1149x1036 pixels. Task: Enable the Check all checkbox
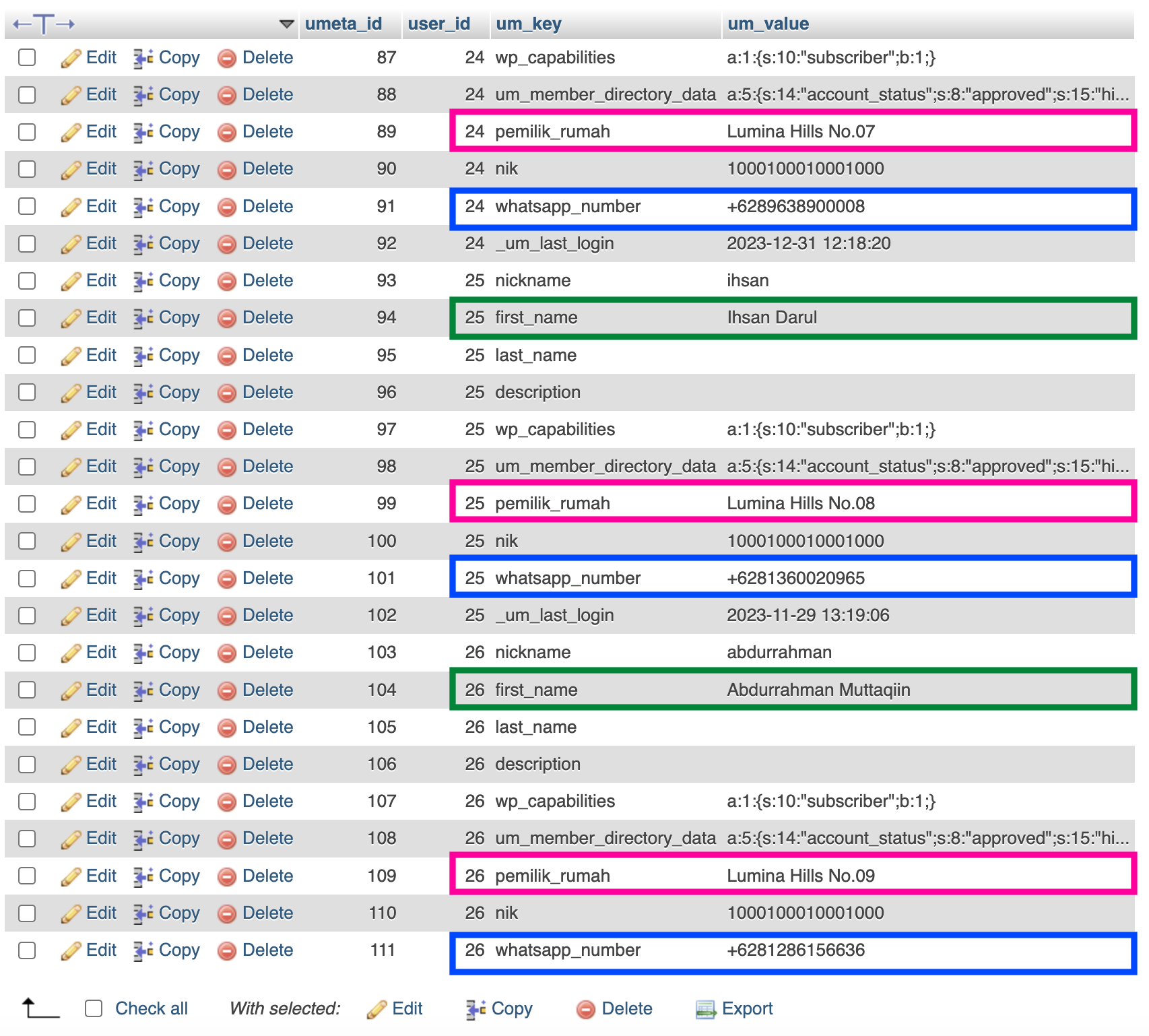(94, 1009)
